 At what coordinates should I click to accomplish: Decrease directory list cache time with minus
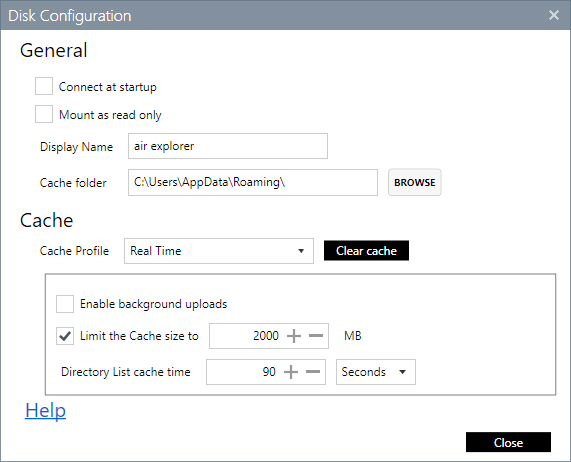point(313,372)
